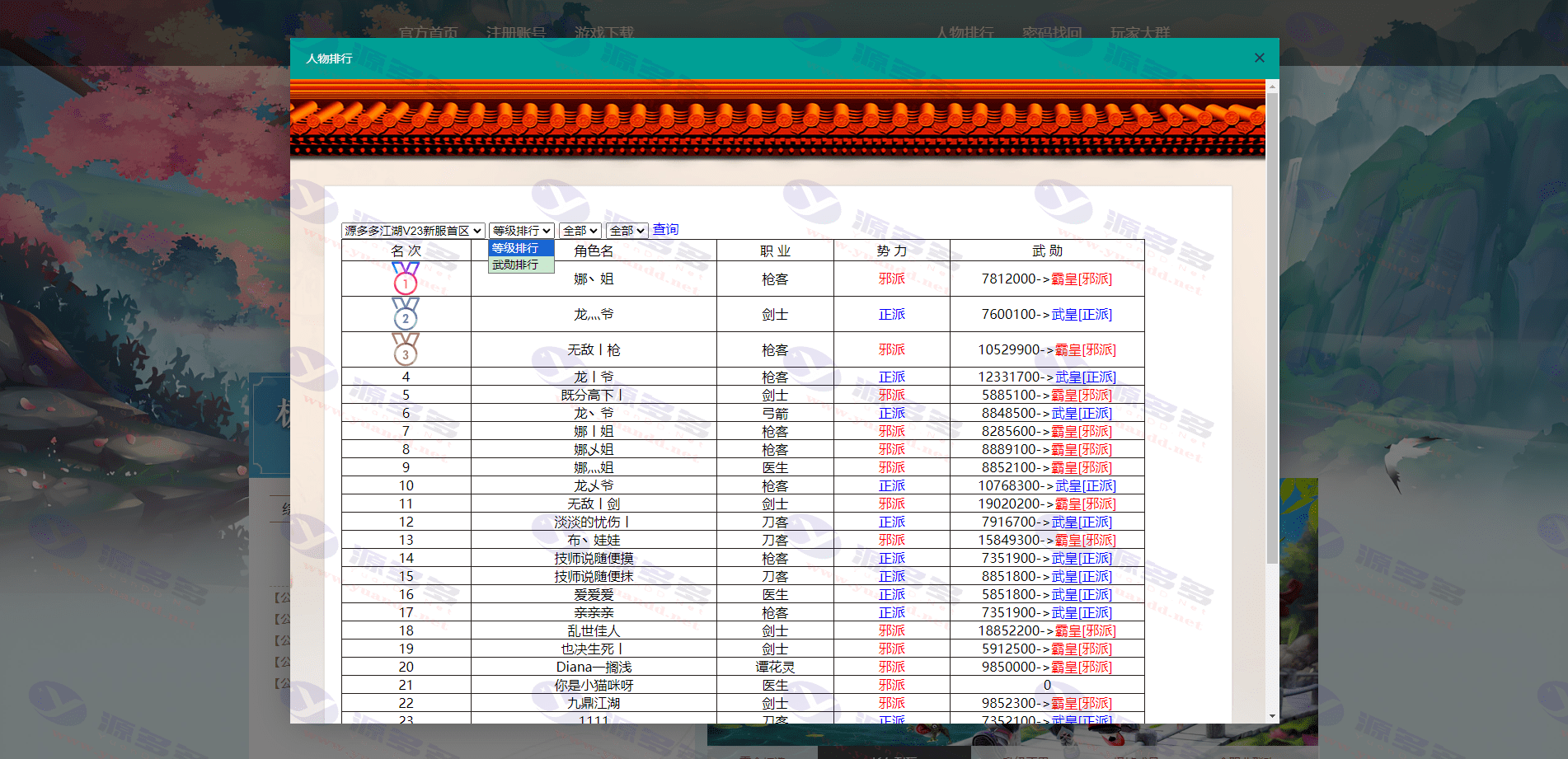Click character name 九鼎江湖
This screenshot has width=1568, height=759.
click(594, 703)
